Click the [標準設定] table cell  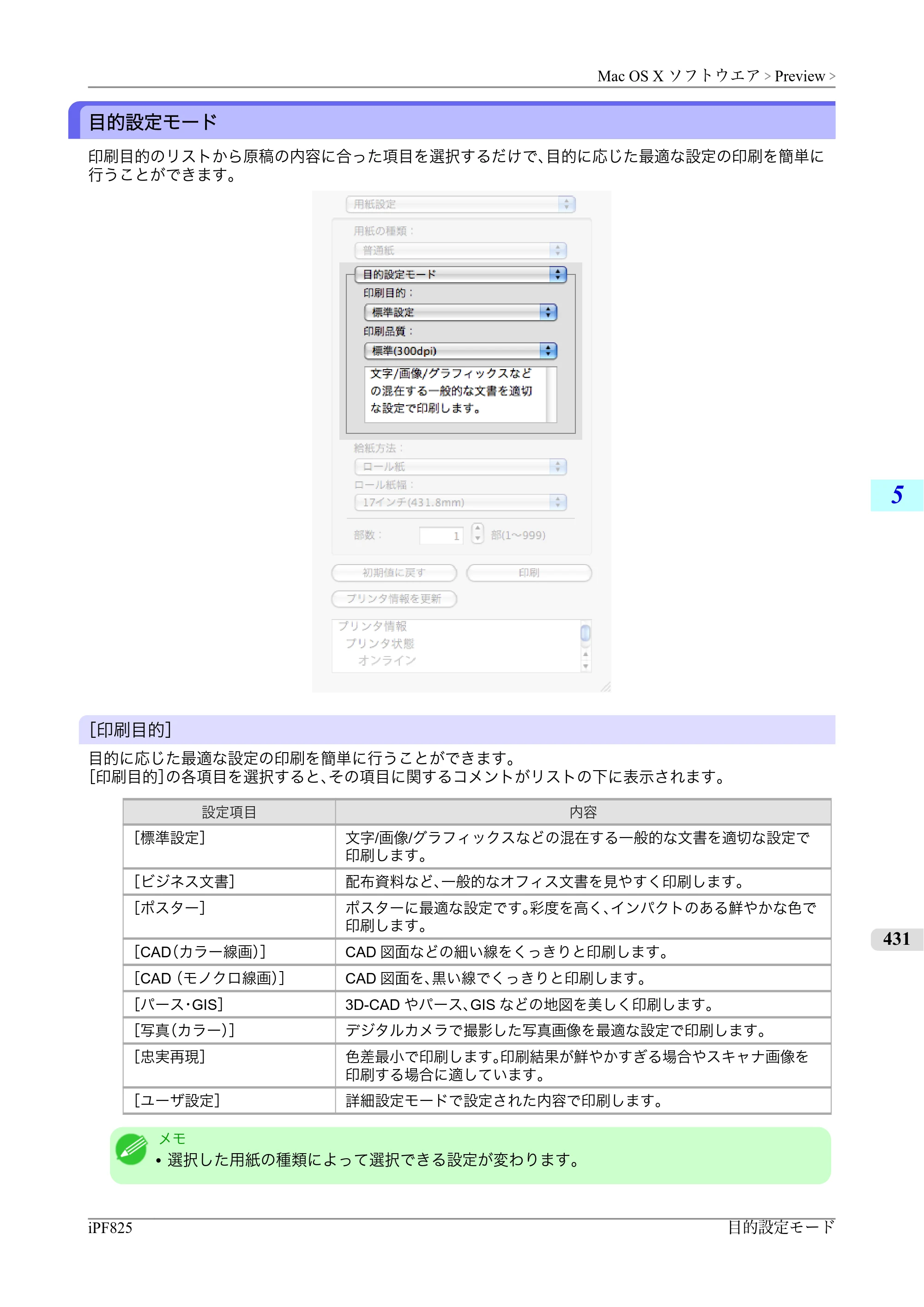(229, 846)
